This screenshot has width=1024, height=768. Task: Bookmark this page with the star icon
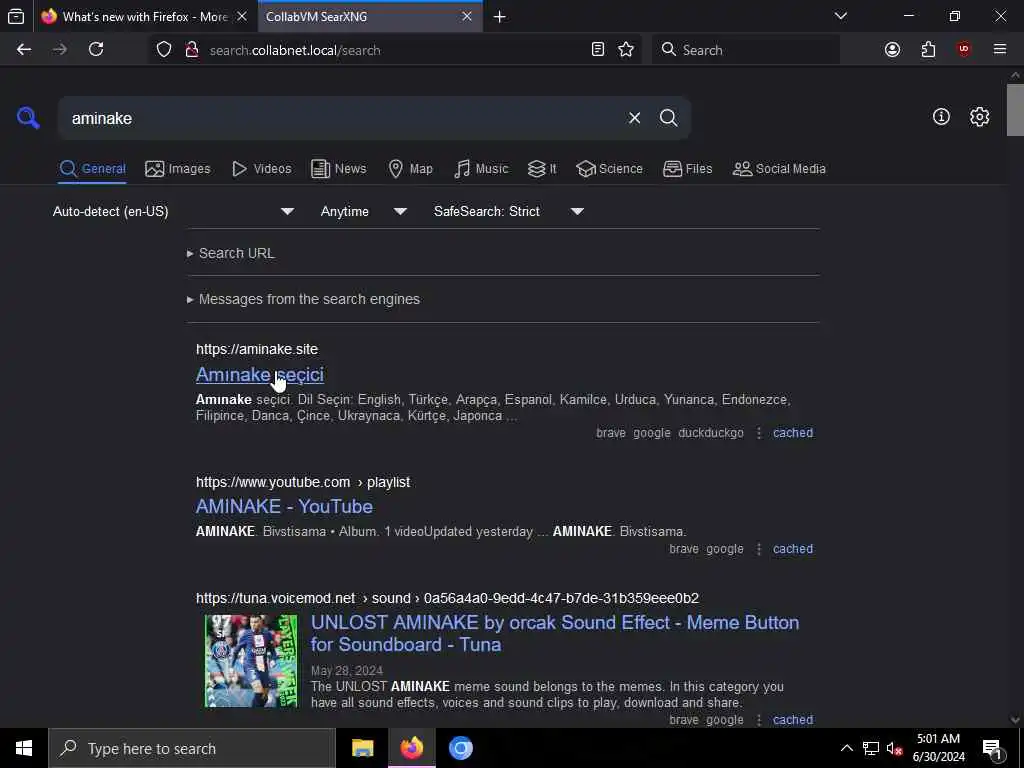(626, 50)
